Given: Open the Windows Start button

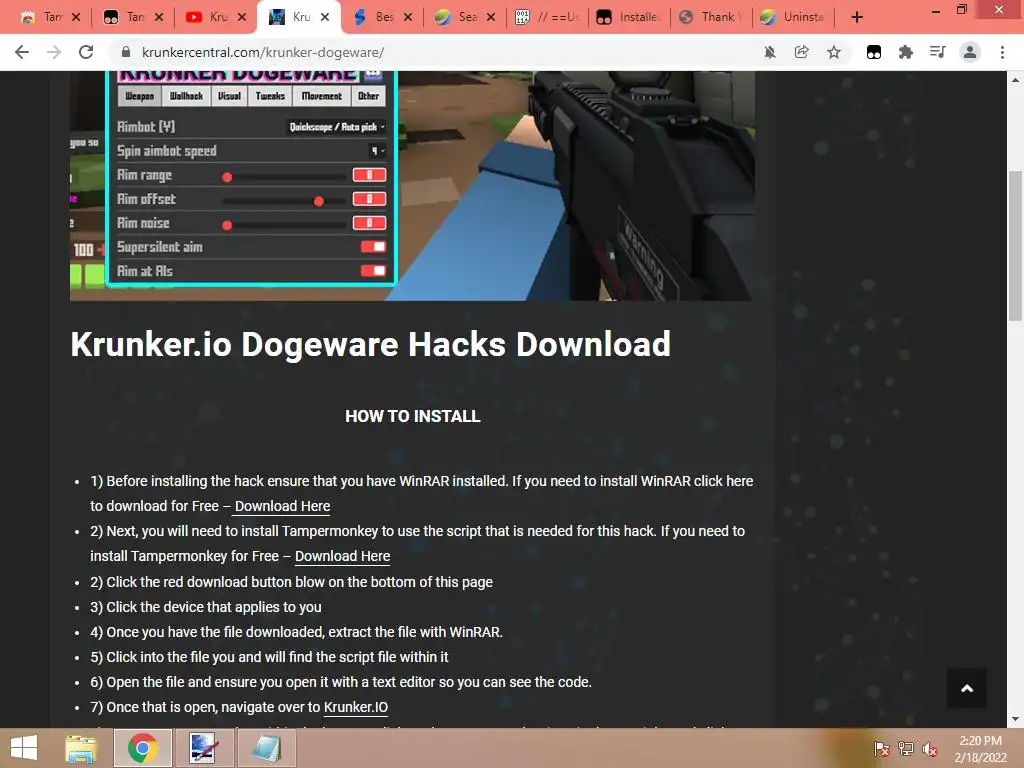Looking at the screenshot, I should point(24,748).
